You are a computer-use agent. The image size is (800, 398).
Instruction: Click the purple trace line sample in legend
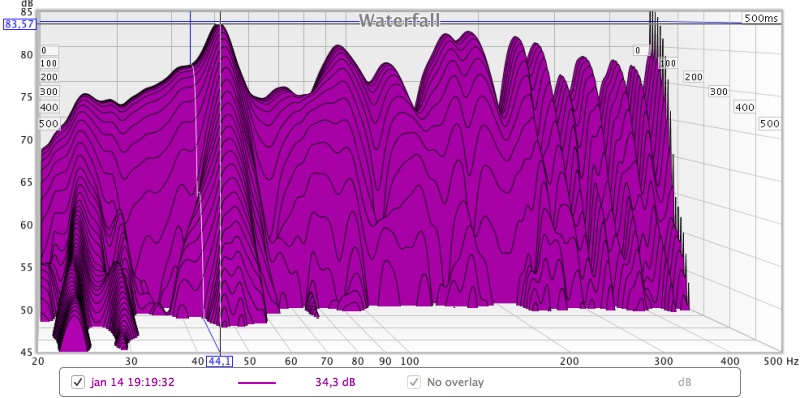click(257, 383)
